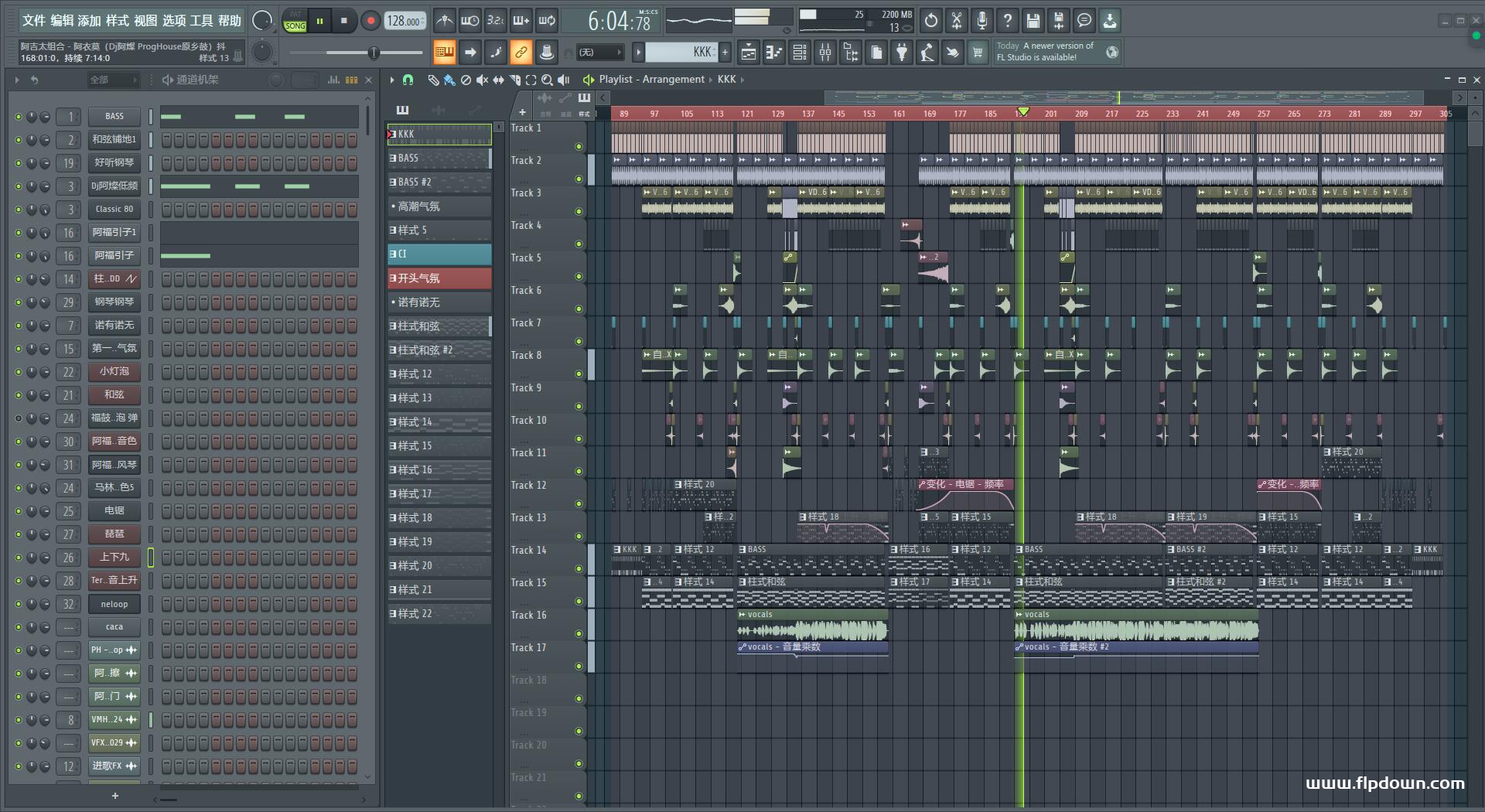Open the 添加 (Add) menu
Image resolution: width=1485 pixels, height=812 pixels.
pos(89,21)
